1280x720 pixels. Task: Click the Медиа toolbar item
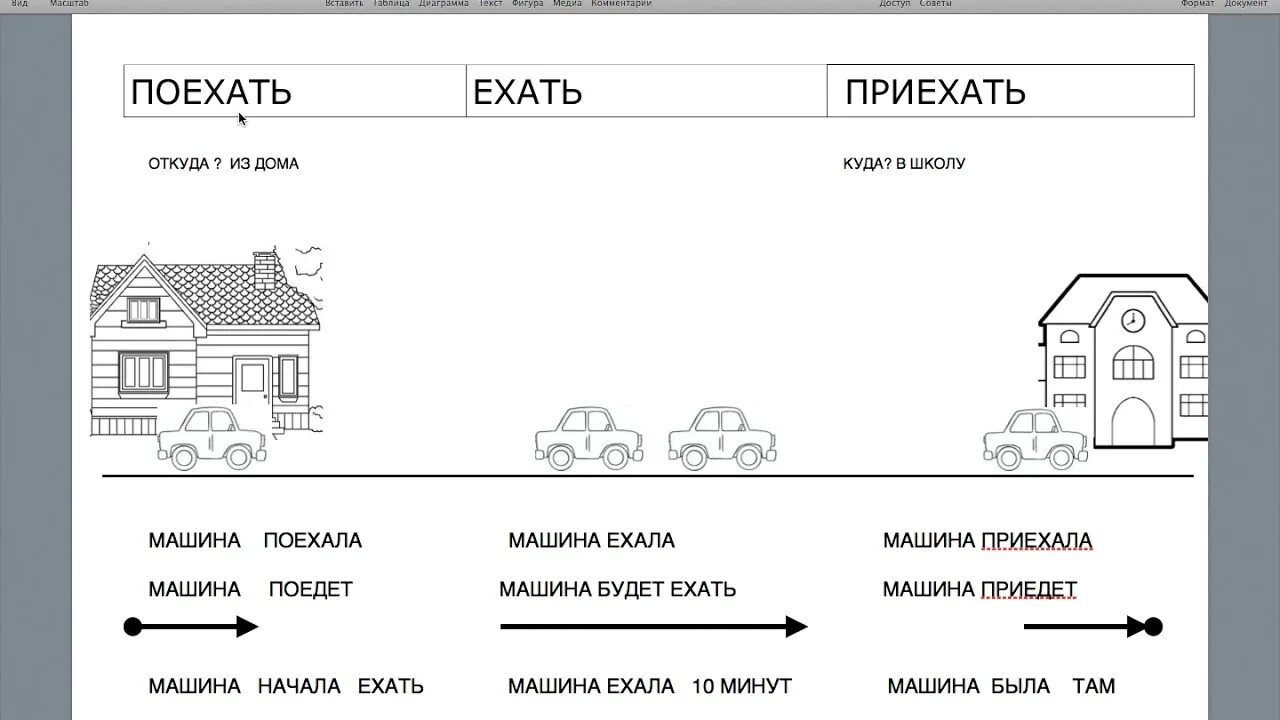click(567, 3)
